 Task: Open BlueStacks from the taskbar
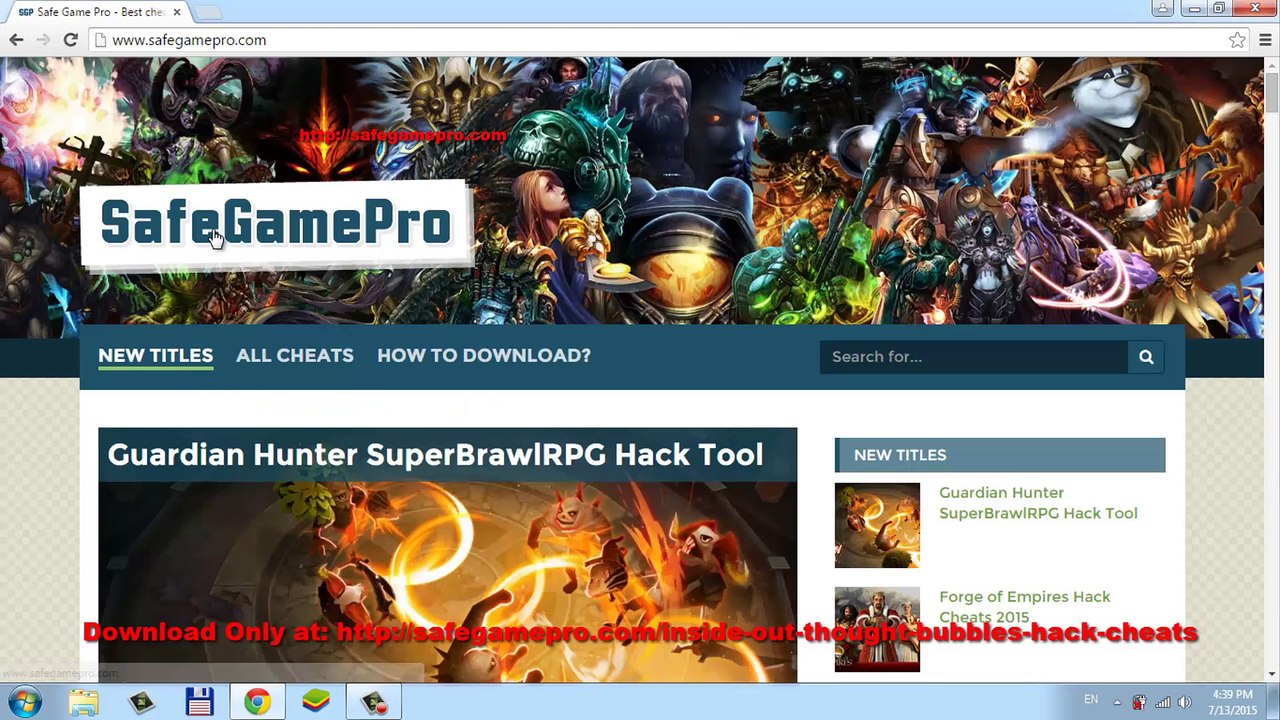(316, 702)
